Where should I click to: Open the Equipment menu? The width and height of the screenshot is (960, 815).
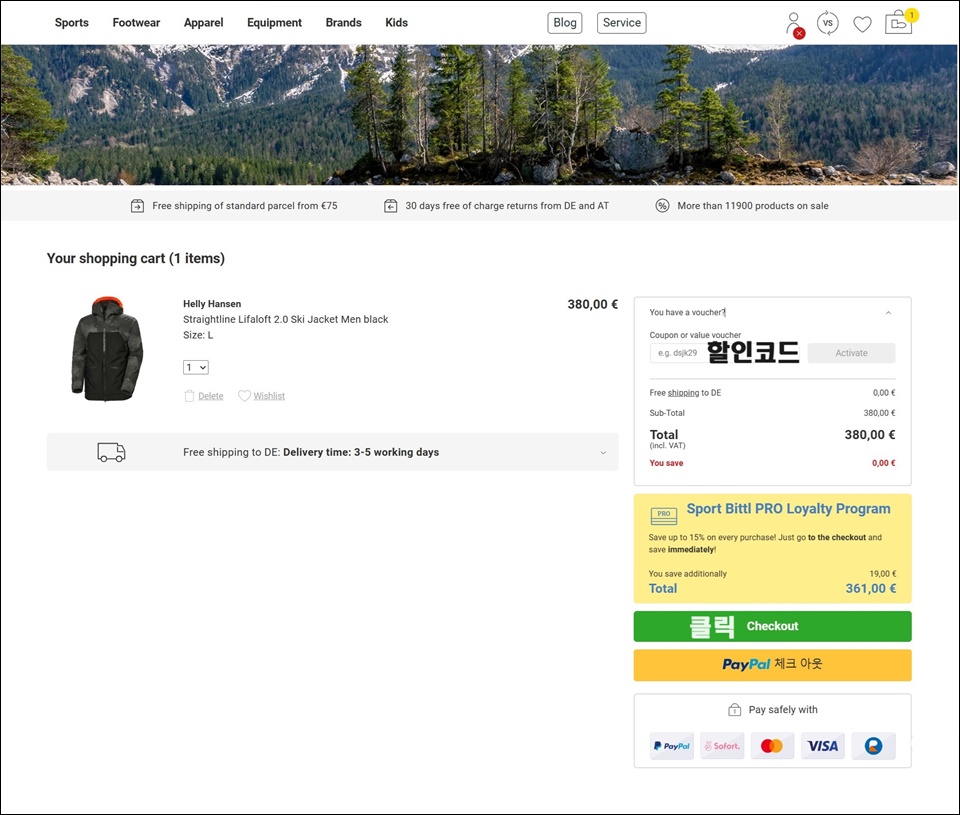pyautogui.click(x=274, y=23)
